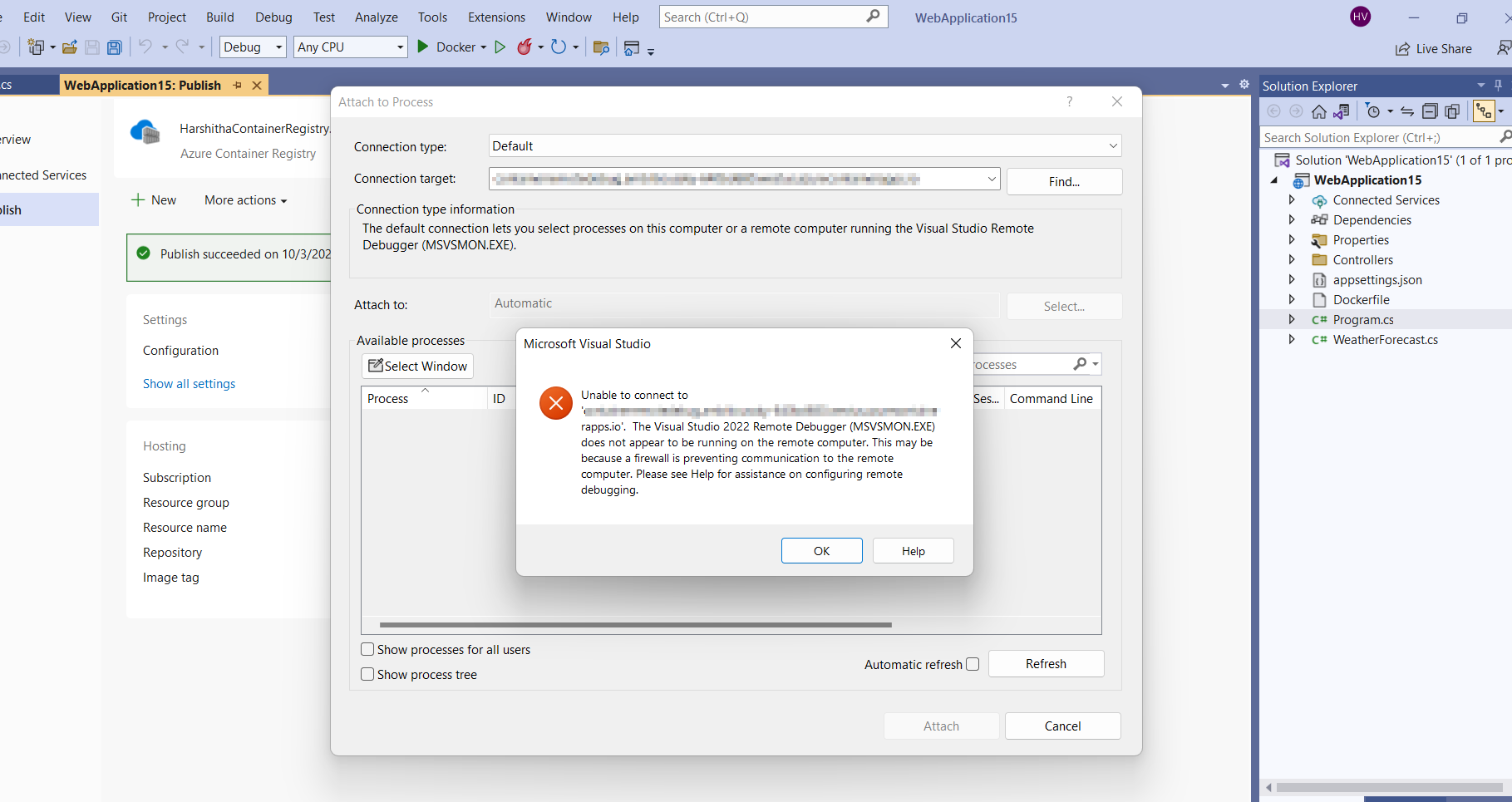This screenshot has height=802, width=1512.
Task: Open the Docker launch profile dropdown arrow
Action: click(x=483, y=47)
